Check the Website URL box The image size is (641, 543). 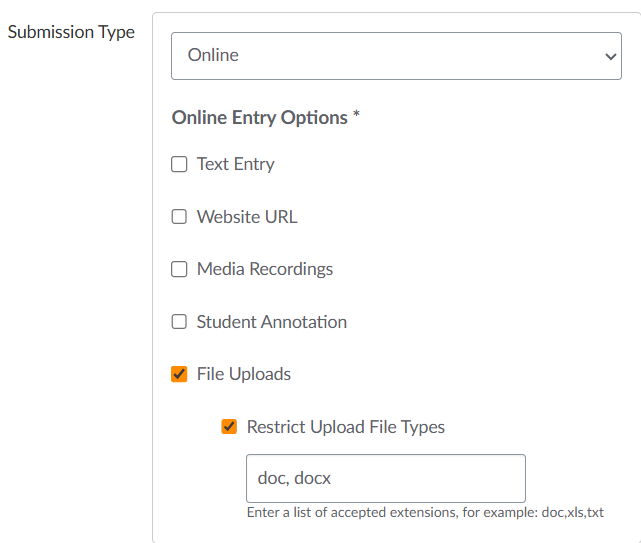(180, 217)
